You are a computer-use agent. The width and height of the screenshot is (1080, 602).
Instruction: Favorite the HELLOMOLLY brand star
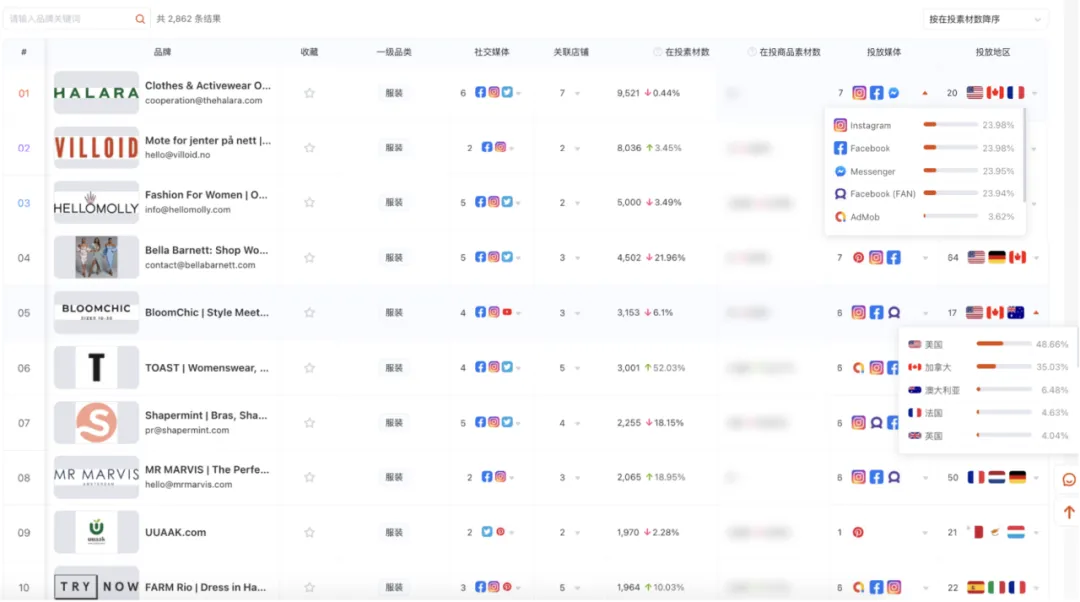pyautogui.click(x=309, y=203)
